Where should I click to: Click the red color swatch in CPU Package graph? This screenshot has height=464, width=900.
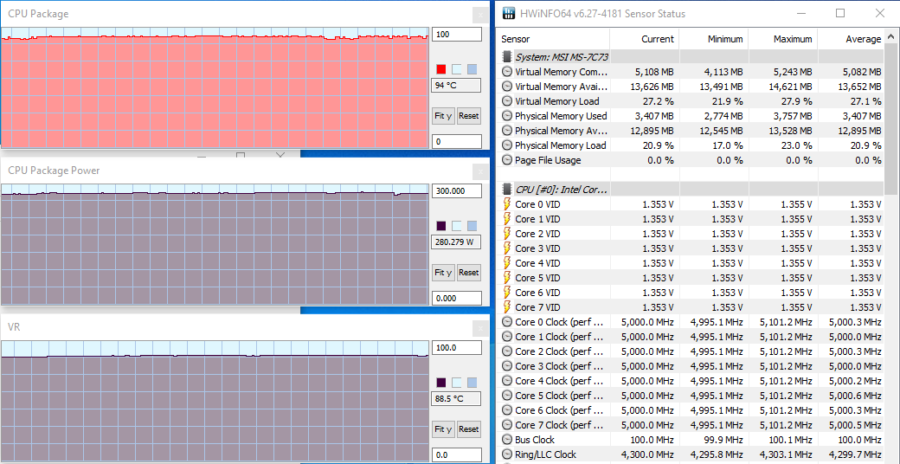pyautogui.click(x=441, y=69)
